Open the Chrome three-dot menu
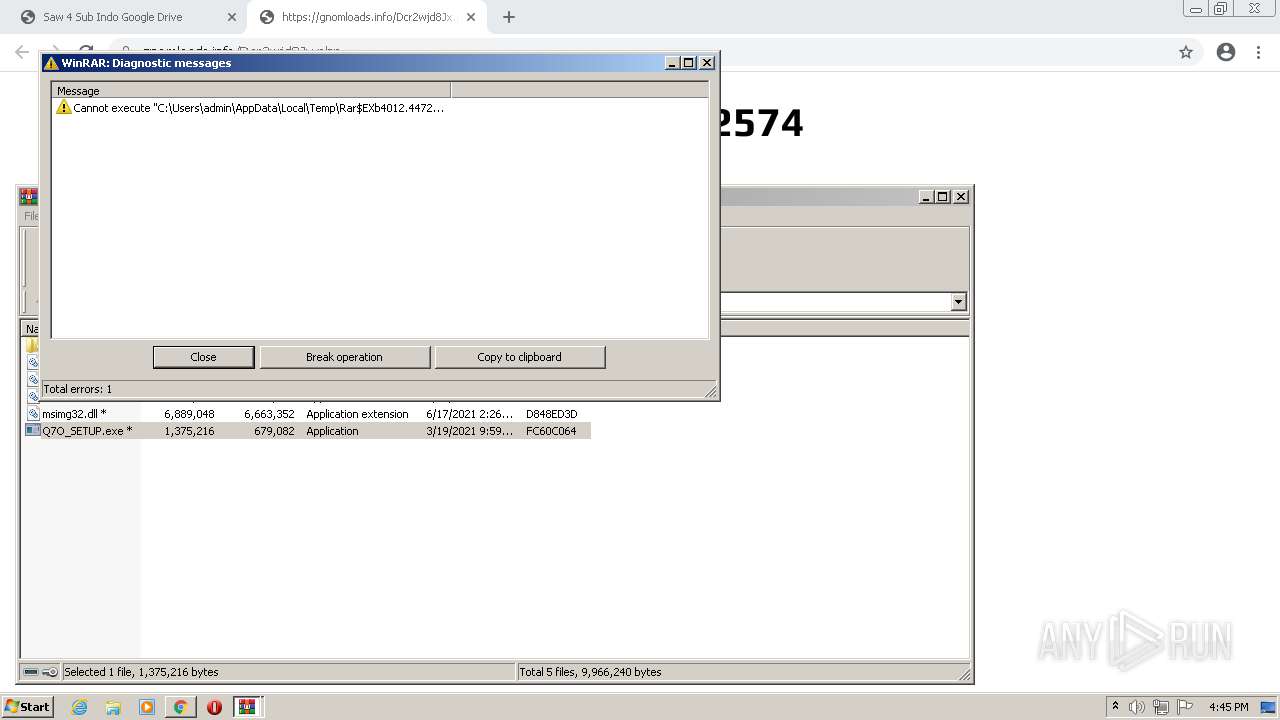The image size is (1280, 720). coord(1259,52)
